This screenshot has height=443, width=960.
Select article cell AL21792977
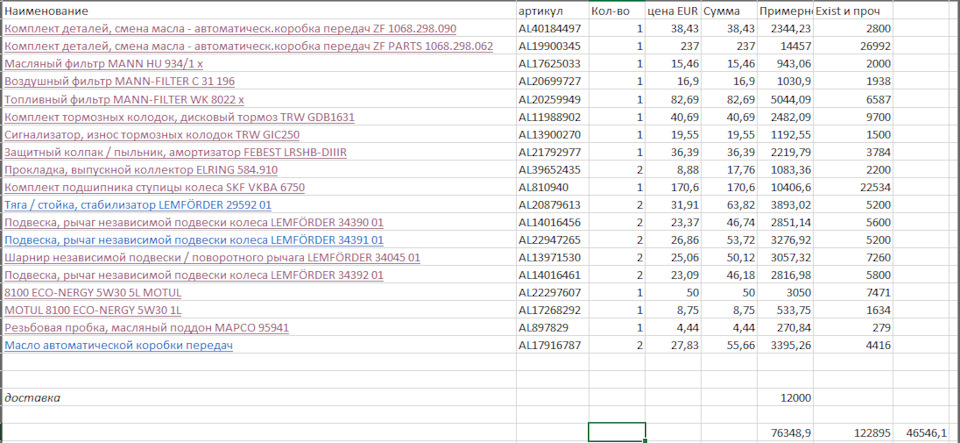(553, 152)
